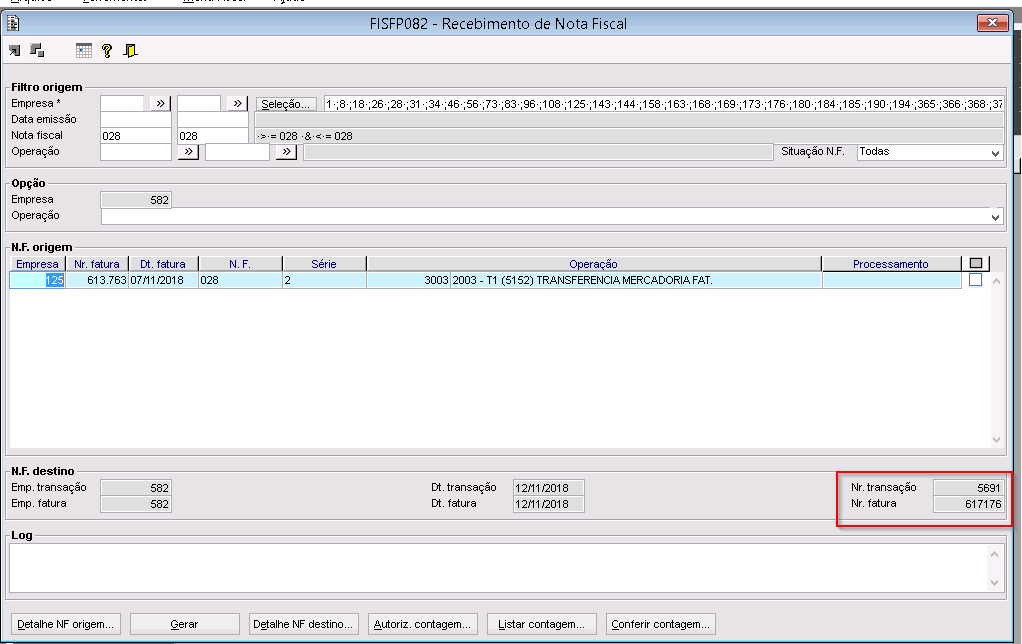Click the Processamento column header

click(891, 264)
